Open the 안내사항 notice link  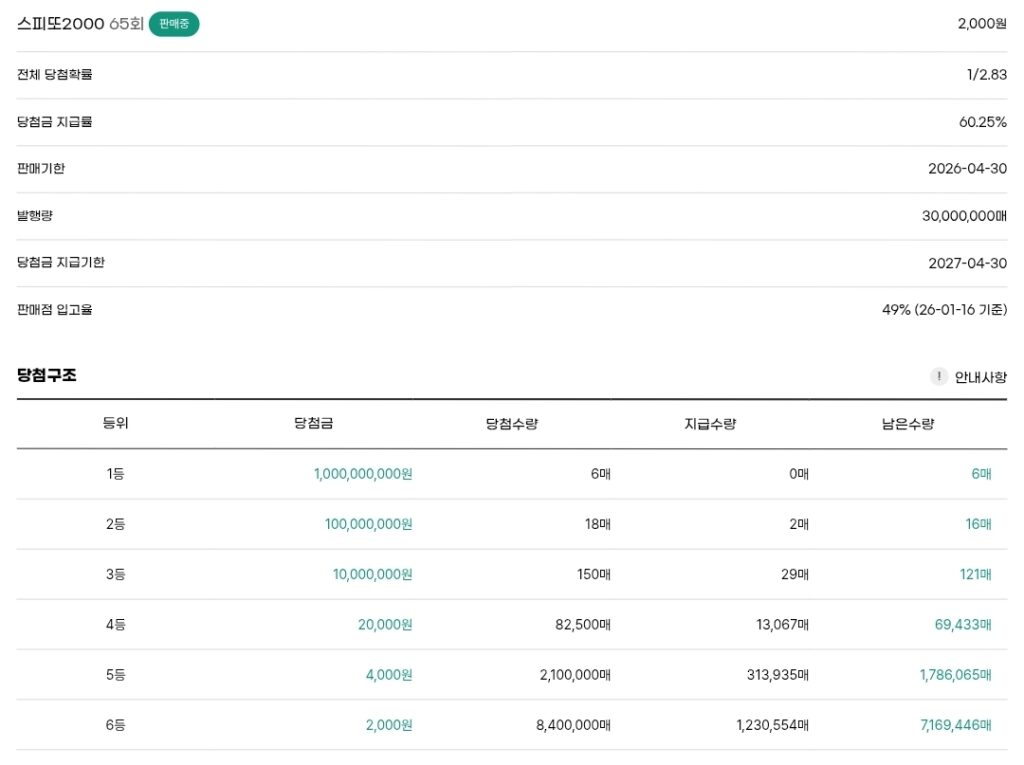[980, 377]
